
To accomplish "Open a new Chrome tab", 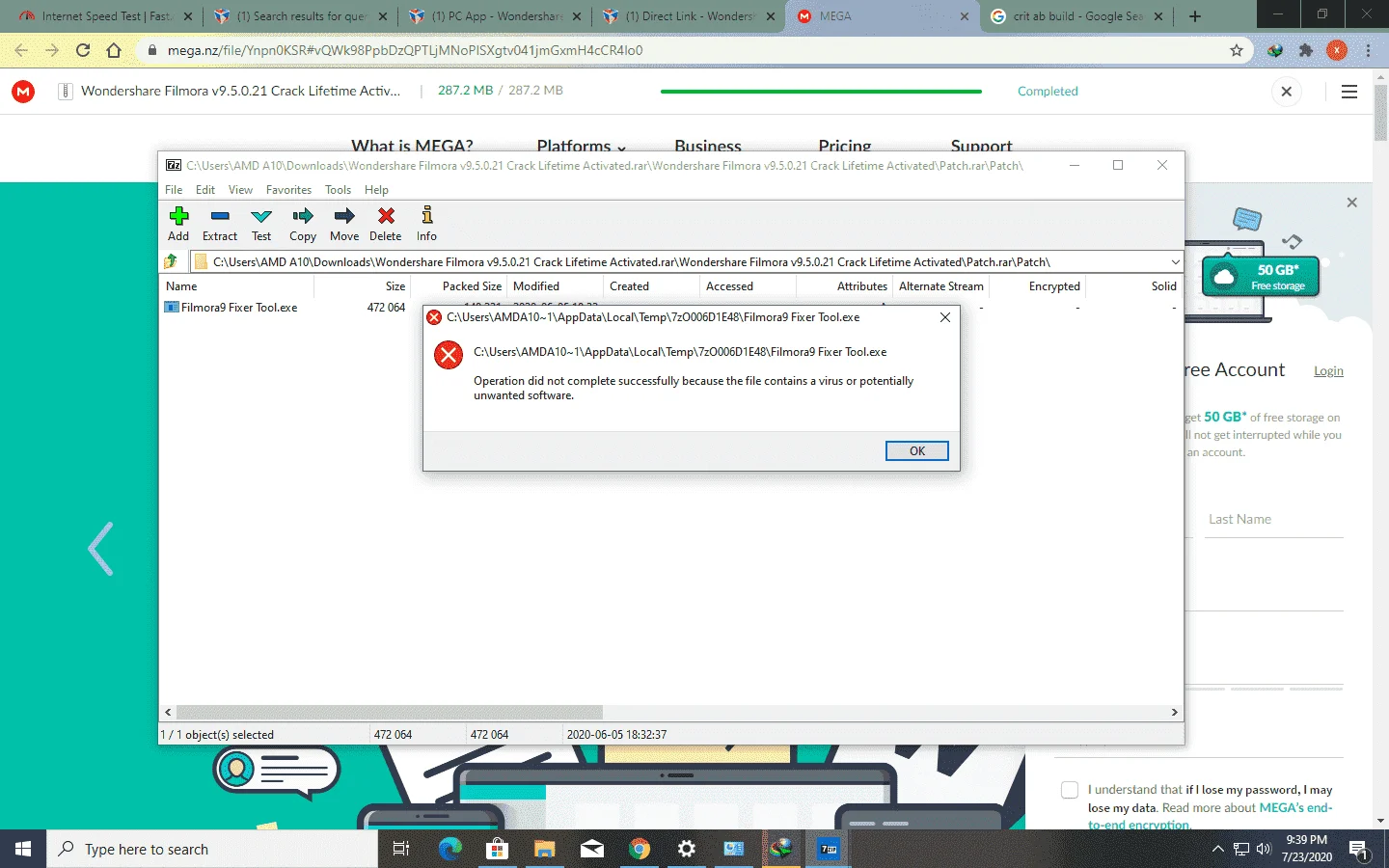I will [1195, 16].
